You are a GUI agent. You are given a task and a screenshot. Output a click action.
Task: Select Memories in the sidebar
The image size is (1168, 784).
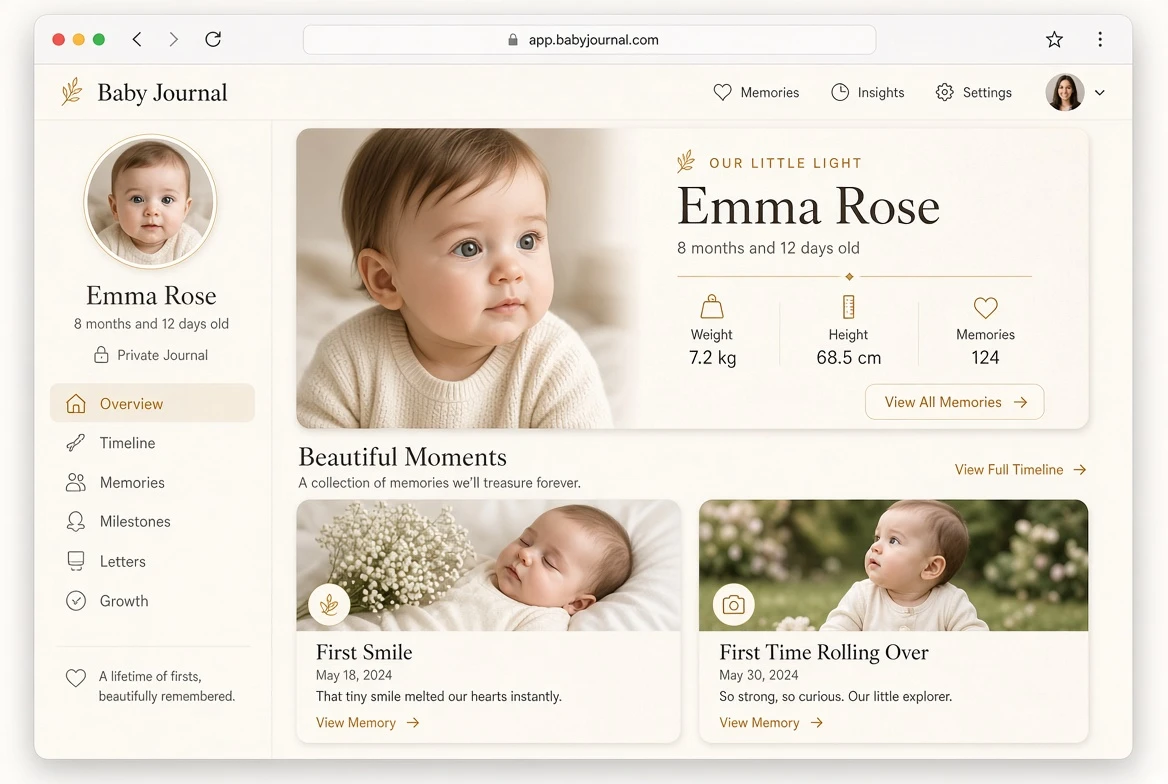pyautogui.click(x=152, y=482)
